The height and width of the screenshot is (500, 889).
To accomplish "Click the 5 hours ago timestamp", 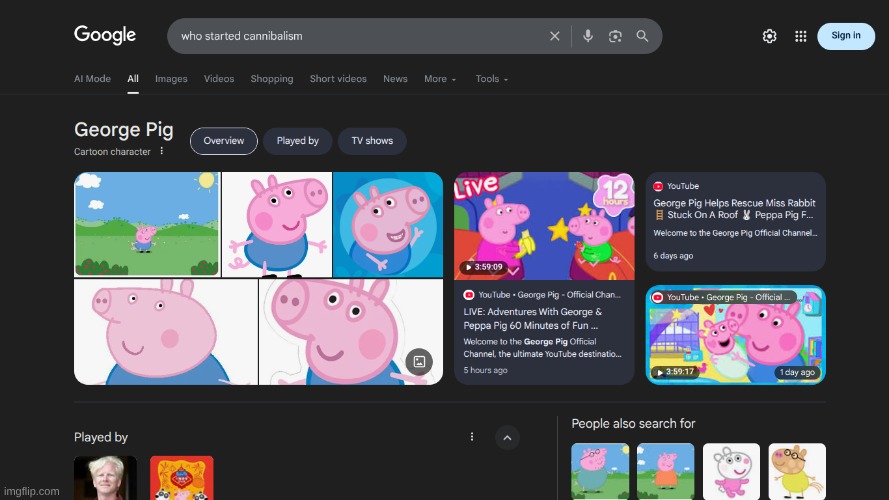I will point(485,370).
